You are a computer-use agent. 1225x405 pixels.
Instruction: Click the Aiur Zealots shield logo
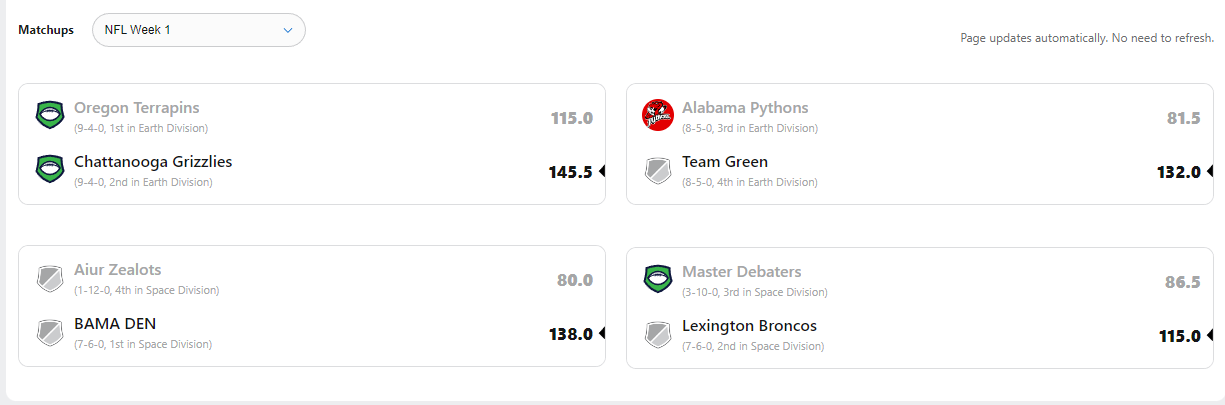click(x=50, y=278)
